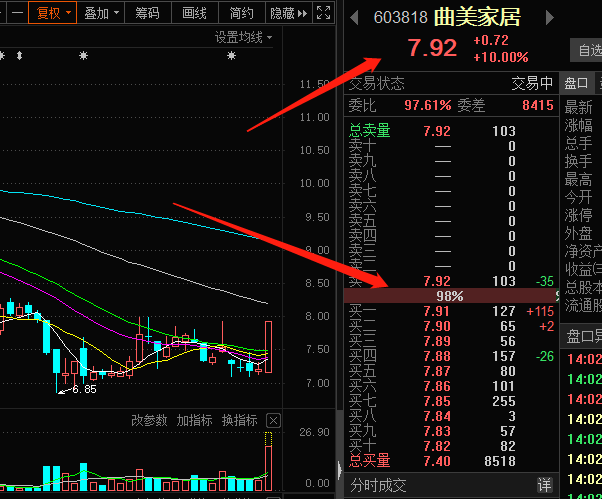Screen dimensions: 602x499
Task: Click stock code 603818
Action: pos(400,17)
